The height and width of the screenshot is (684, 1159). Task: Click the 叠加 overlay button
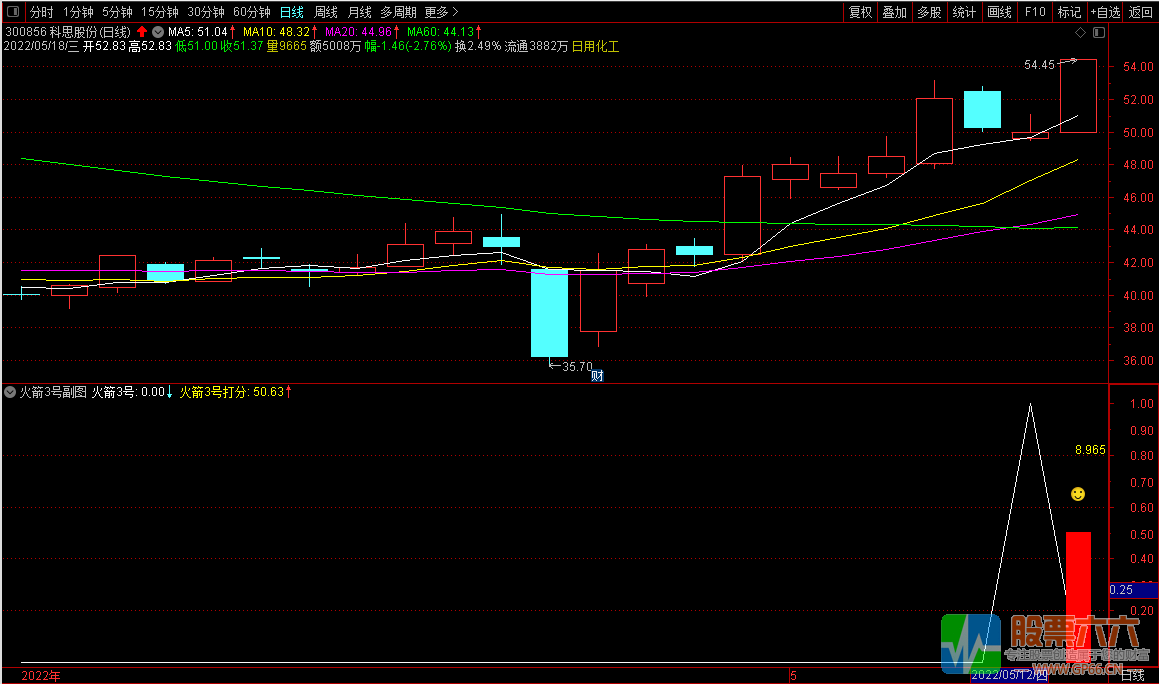pyautogui.click(x=894, y=12)
